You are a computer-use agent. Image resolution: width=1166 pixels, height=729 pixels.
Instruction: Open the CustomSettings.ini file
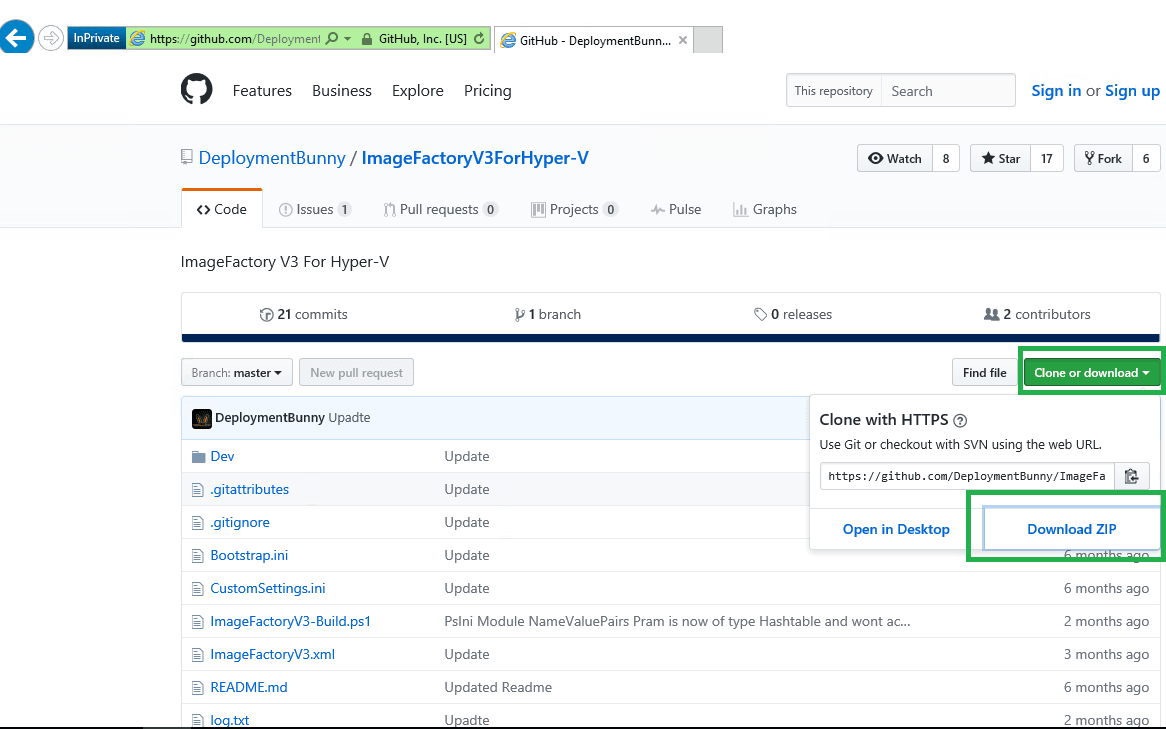268,588
